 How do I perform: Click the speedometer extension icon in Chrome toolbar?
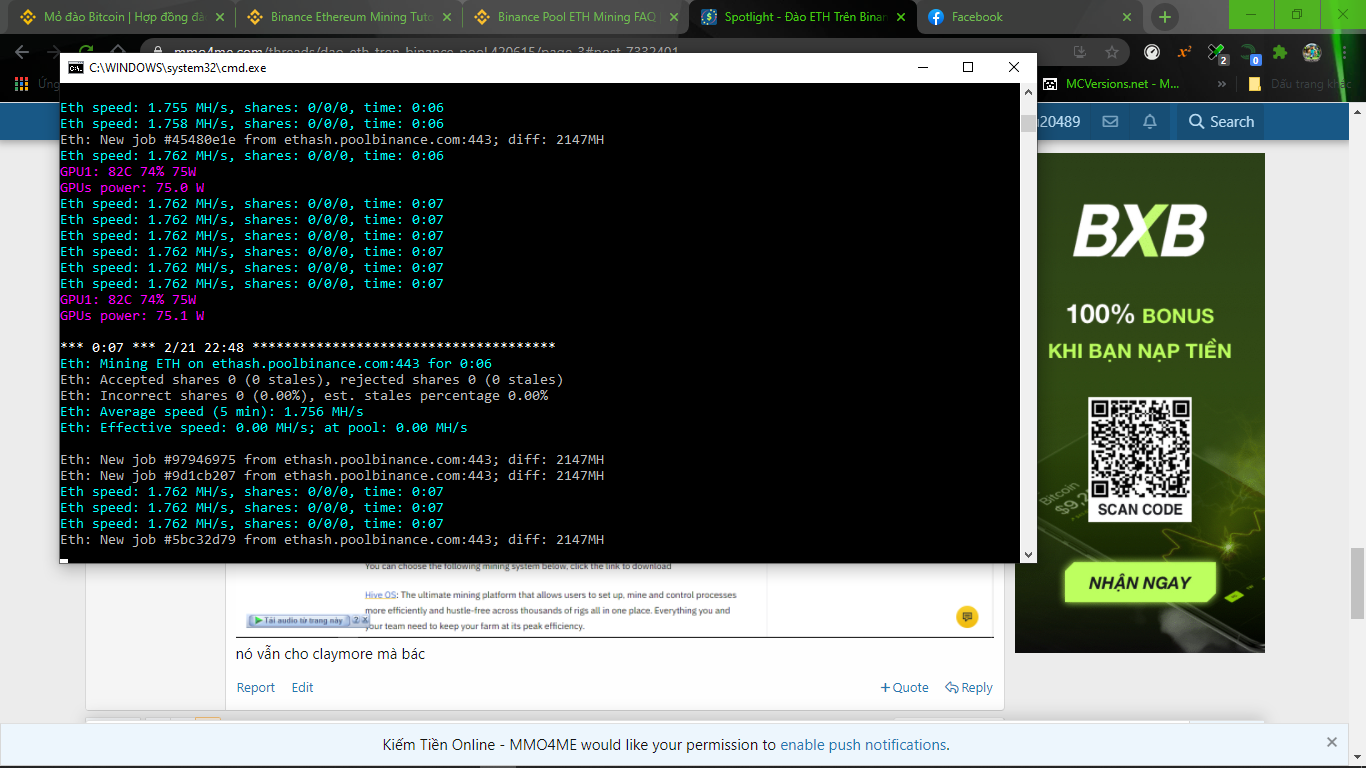pyautogui.click(x=1152, y=52)
